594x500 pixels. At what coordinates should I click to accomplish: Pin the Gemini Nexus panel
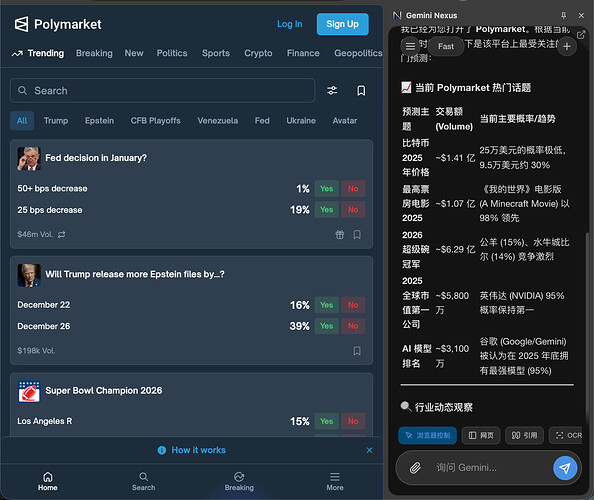point(563,15)
